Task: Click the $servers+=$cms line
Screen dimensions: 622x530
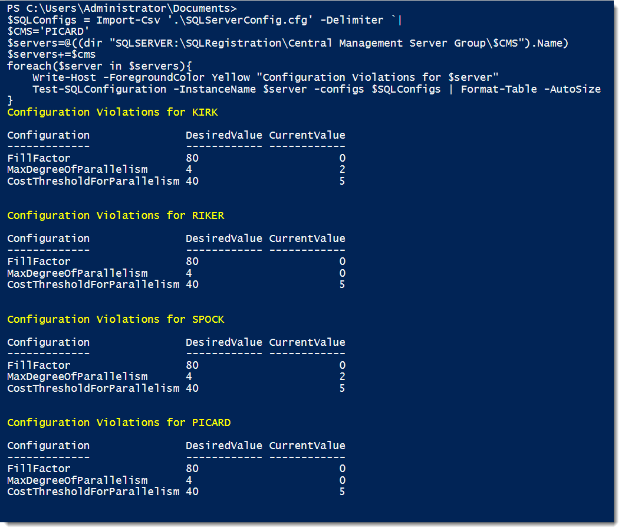Action: (51, 54)
